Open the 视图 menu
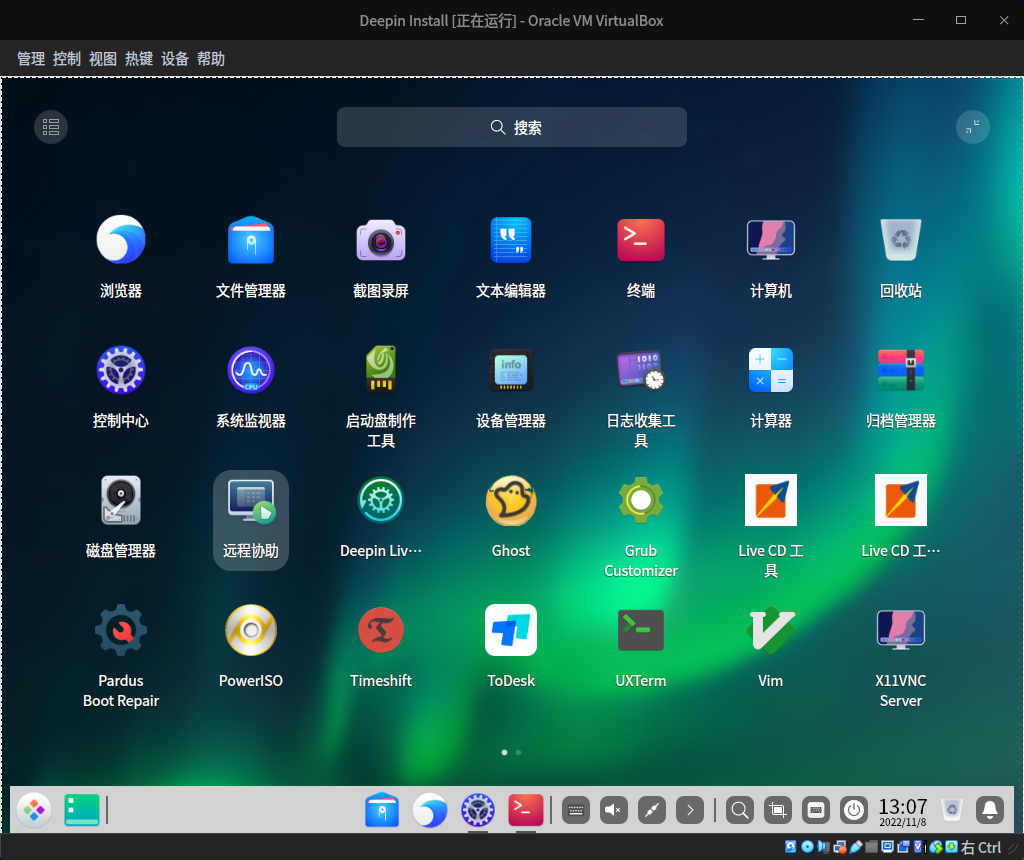Image resolution: width=1024 pixels, height=860 pixels. coord(103,59)
